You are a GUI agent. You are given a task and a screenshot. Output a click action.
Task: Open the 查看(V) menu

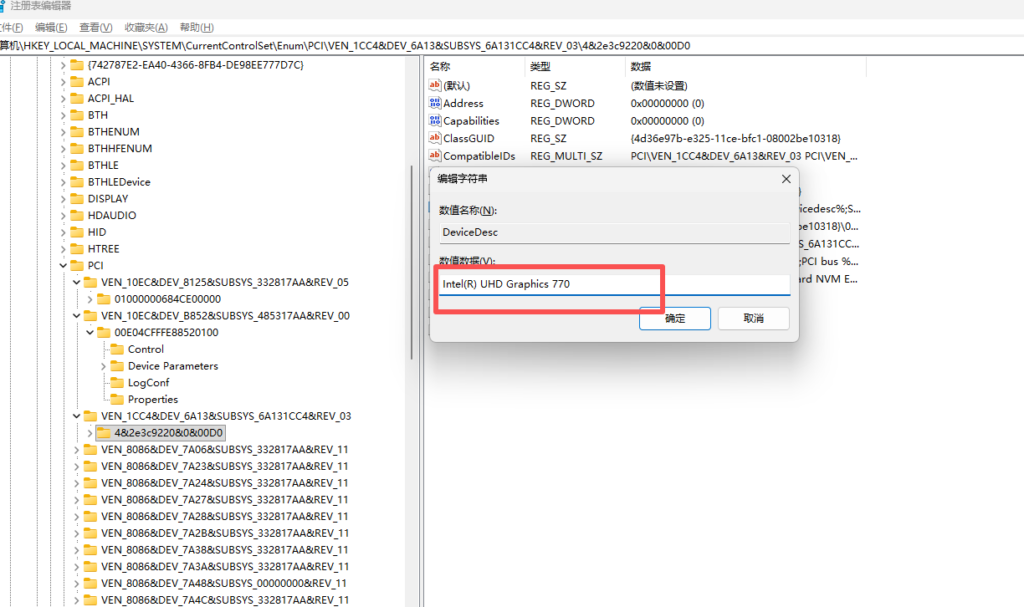pos(96,27)
